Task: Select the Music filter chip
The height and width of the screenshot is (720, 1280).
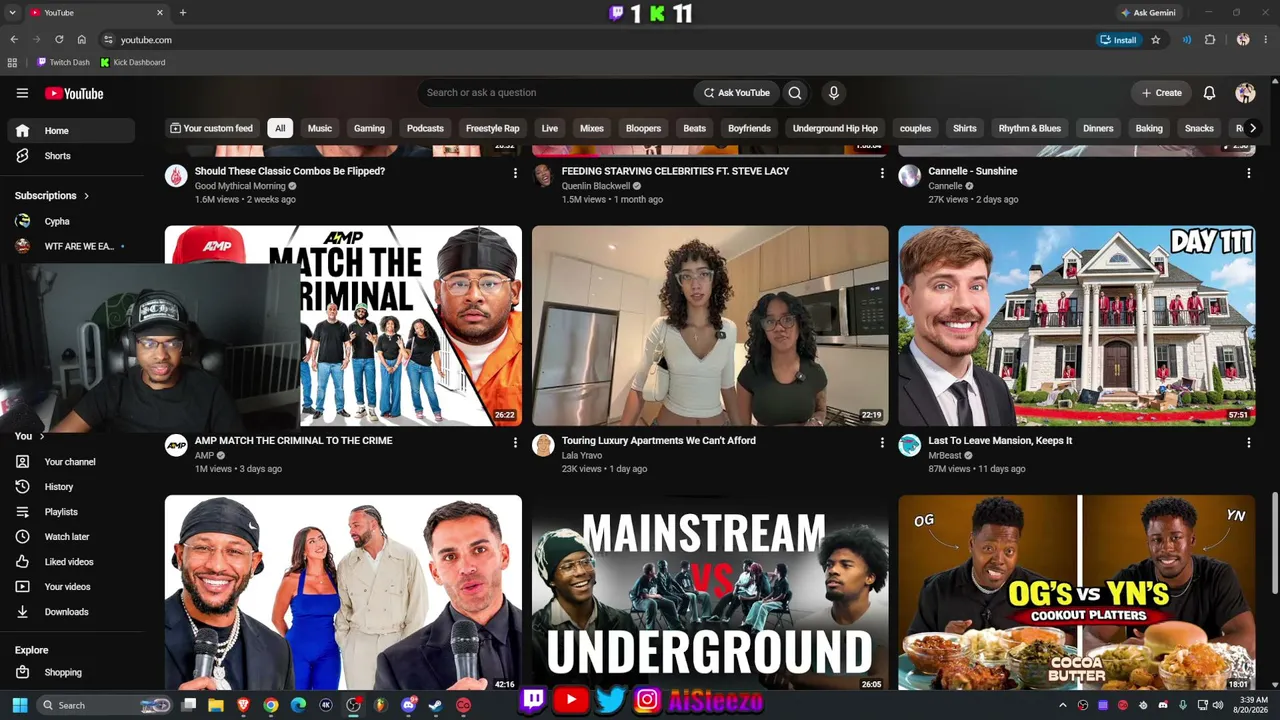Action: 320,128
